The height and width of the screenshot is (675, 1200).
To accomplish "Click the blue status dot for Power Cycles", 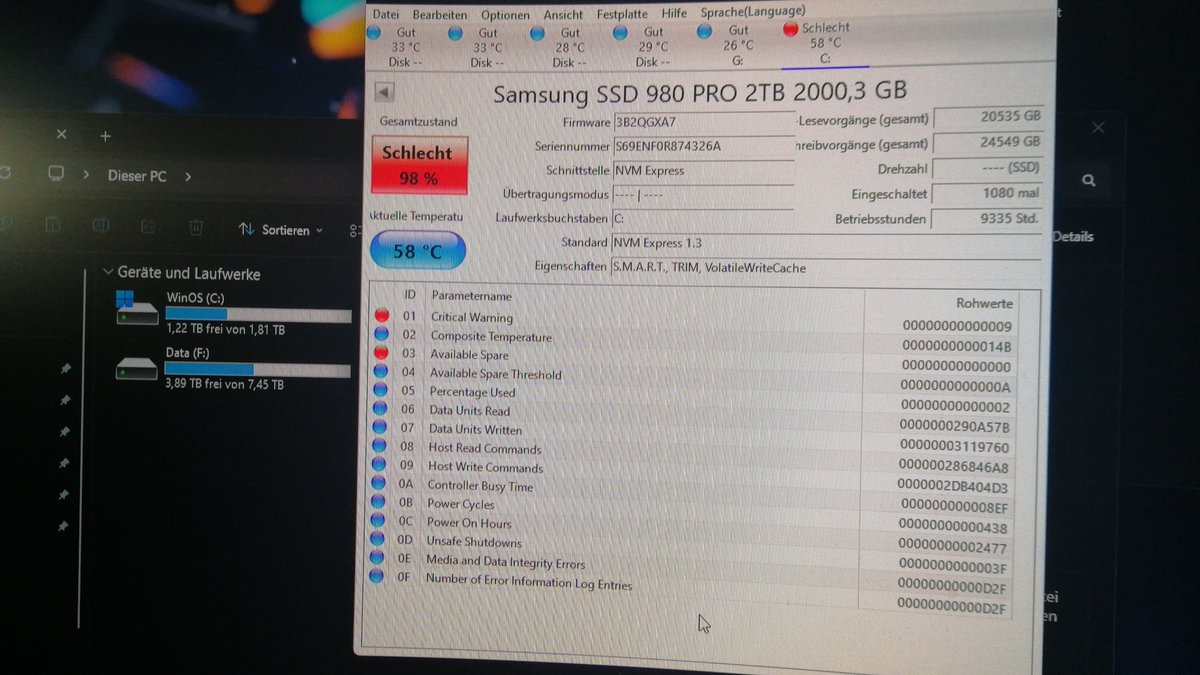I will (x=378, y=503).
